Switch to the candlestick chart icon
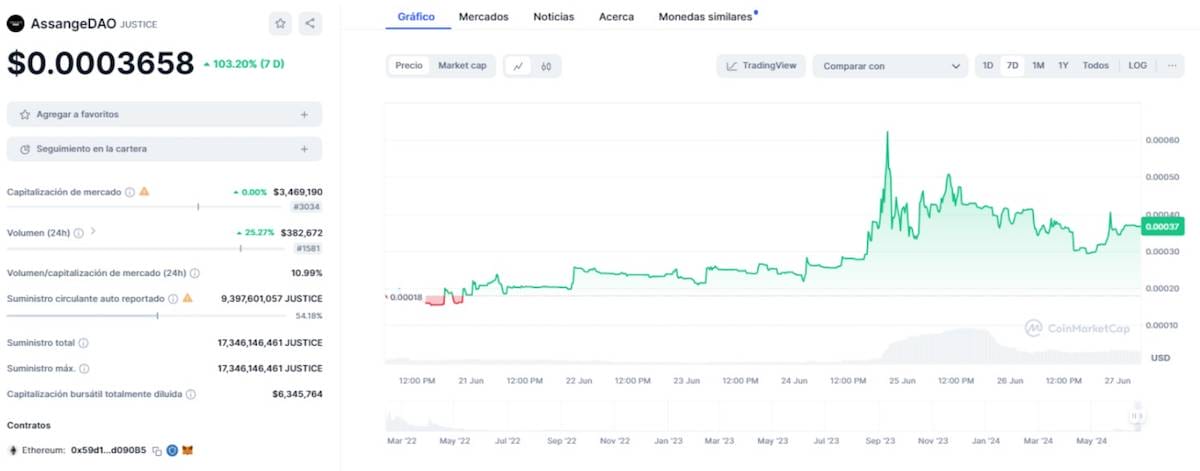1200x471 pixels. tap(546, 66)
